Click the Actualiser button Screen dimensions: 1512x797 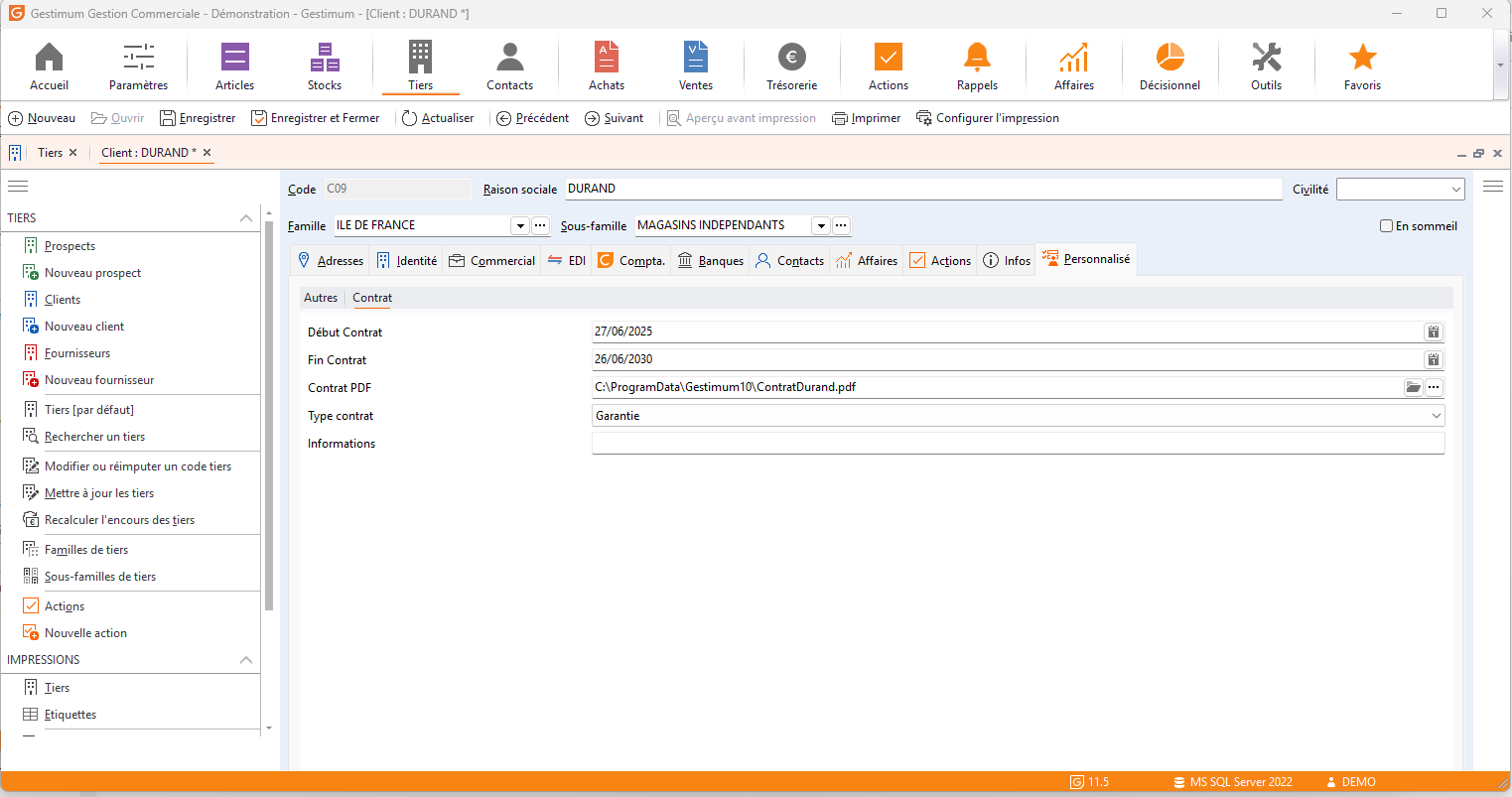click(x=438, y=118)
